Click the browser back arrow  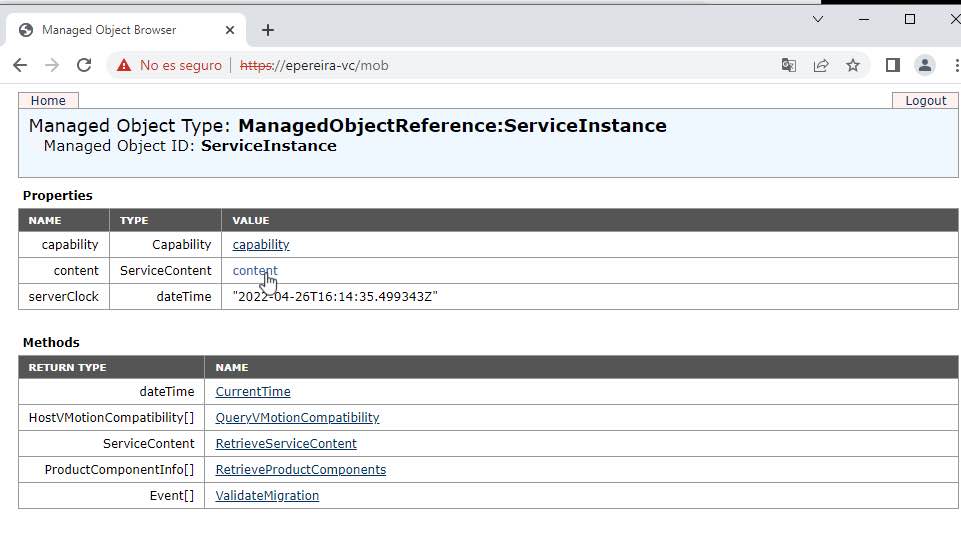point(20,65)
